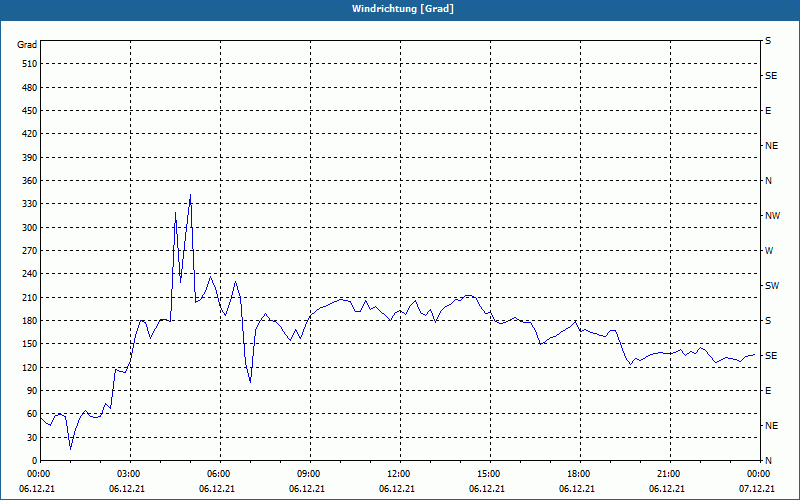
Task: Click the 60 degree axis label
Action: click(x=32, y=414)
